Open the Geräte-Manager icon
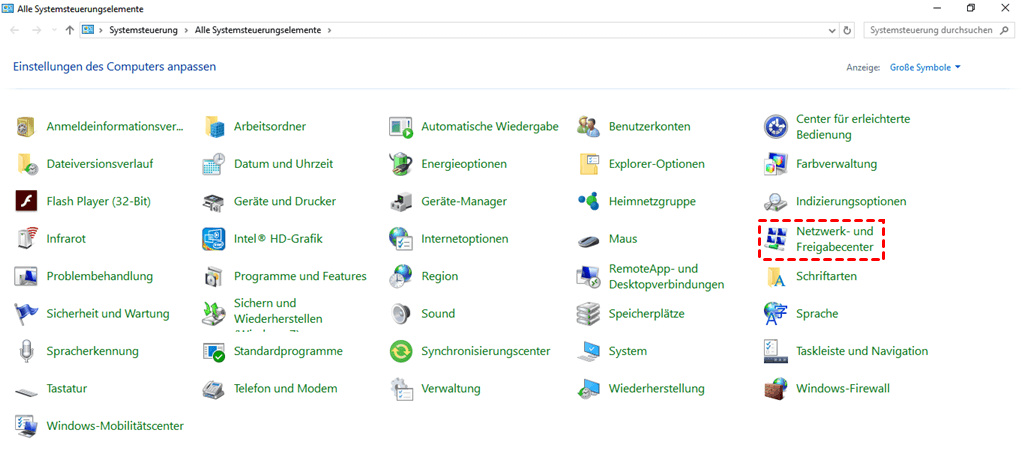This screenshot has width=1024, height=453. point(401,201)
